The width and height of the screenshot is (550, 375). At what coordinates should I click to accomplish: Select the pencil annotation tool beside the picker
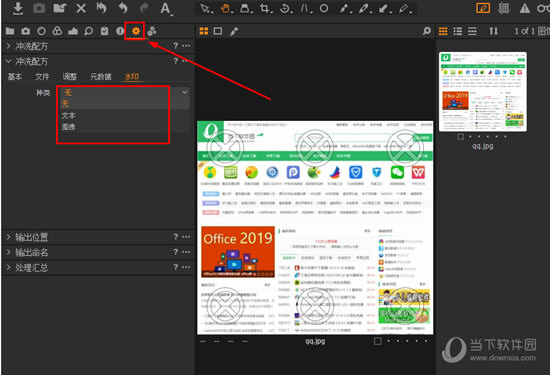[x=365, y=8]
